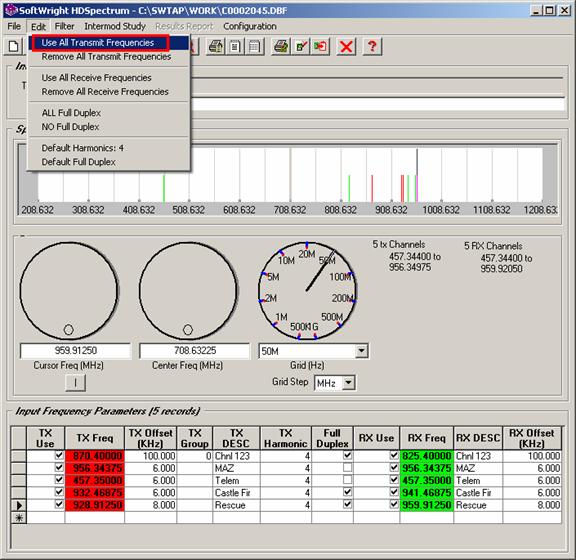Open the Grid (Hz) 50M dropdown arrow
The image size is (576, 560).
(361, 351)
